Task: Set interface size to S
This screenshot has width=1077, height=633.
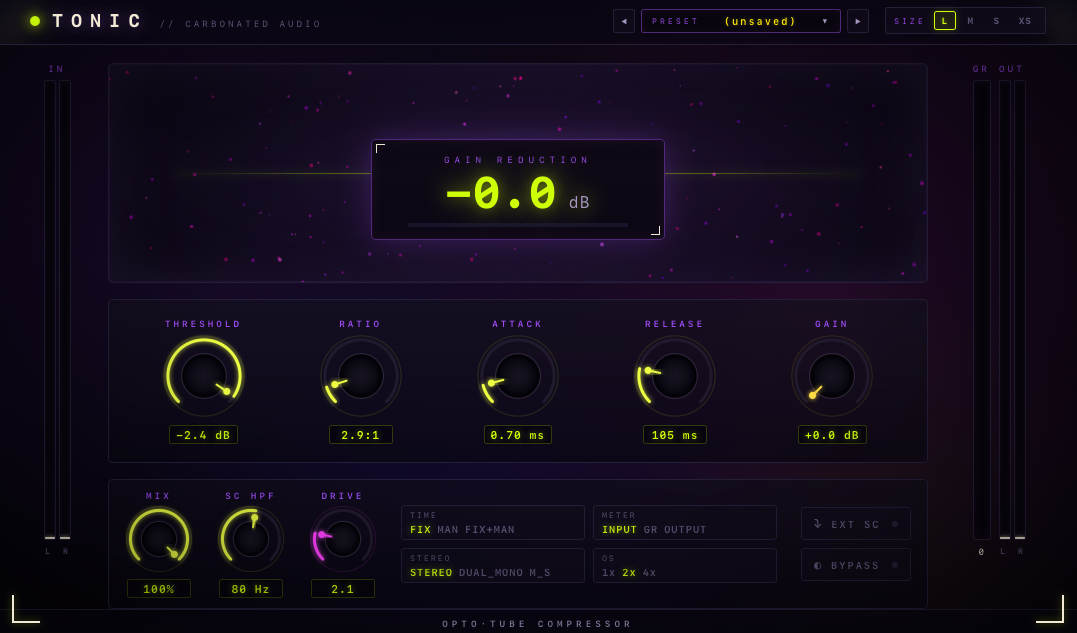Action: 997,21
